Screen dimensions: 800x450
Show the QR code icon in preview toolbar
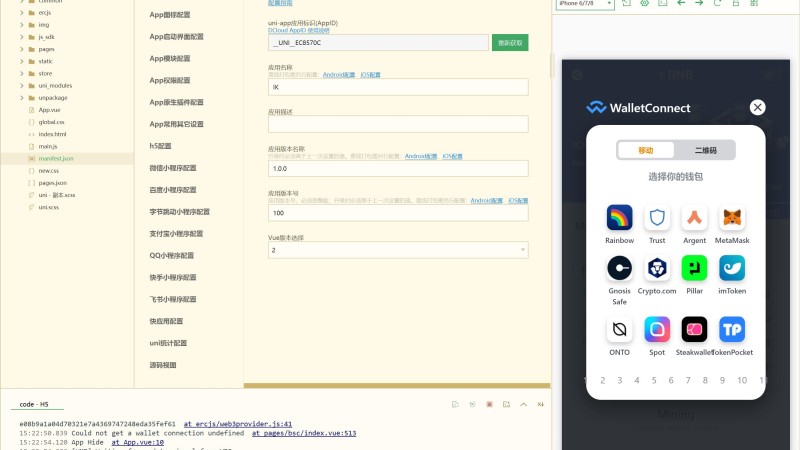pyautogui.click(x=754, y=3)
